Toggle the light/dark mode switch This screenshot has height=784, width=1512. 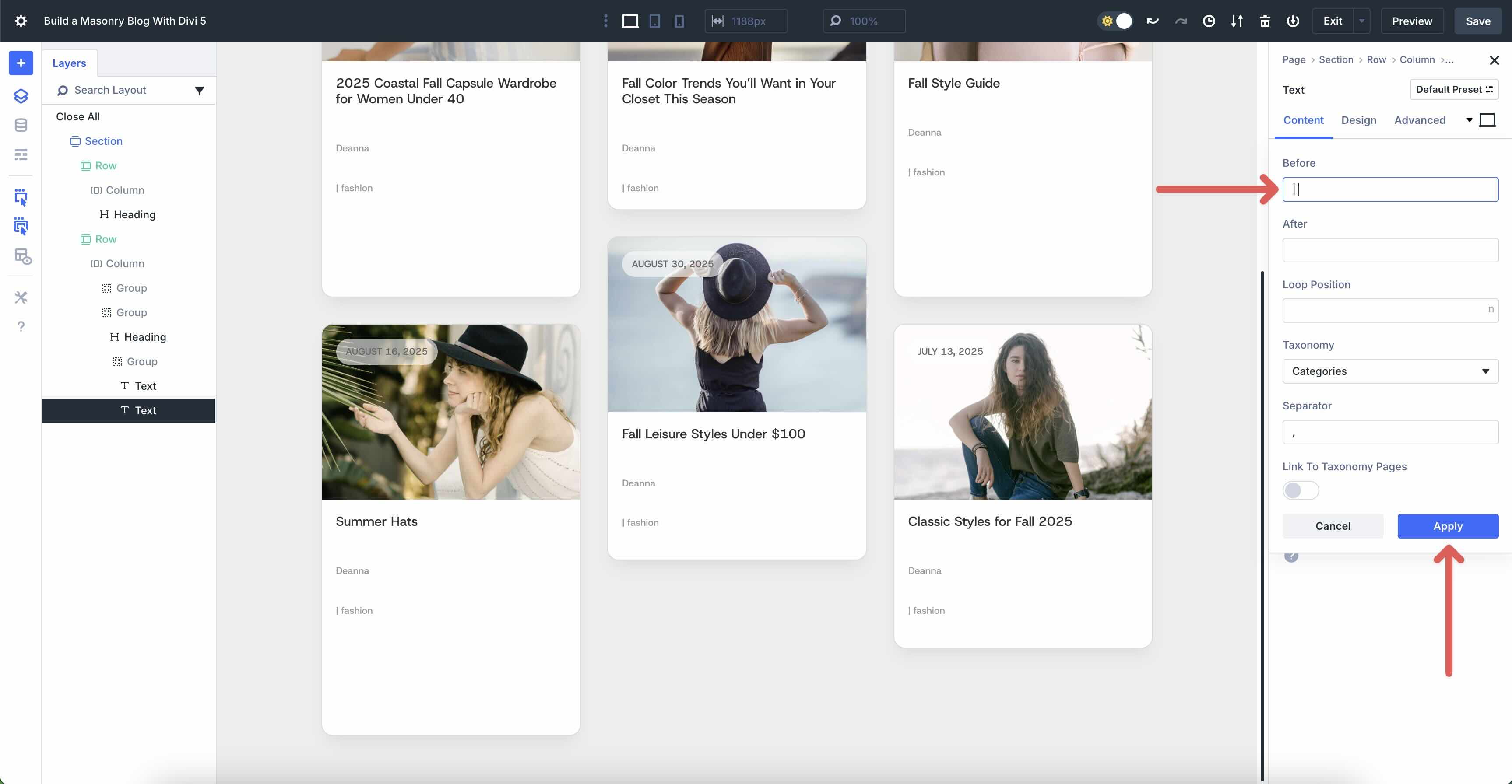point(1115,21)
